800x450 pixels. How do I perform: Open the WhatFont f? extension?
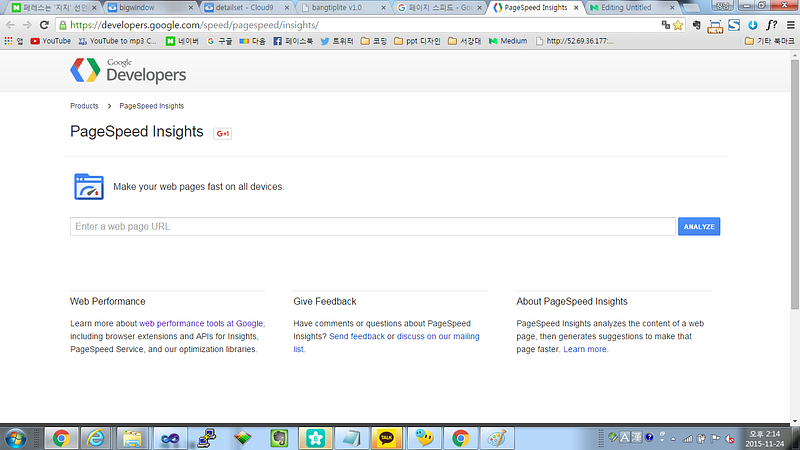tap(771, 25)
